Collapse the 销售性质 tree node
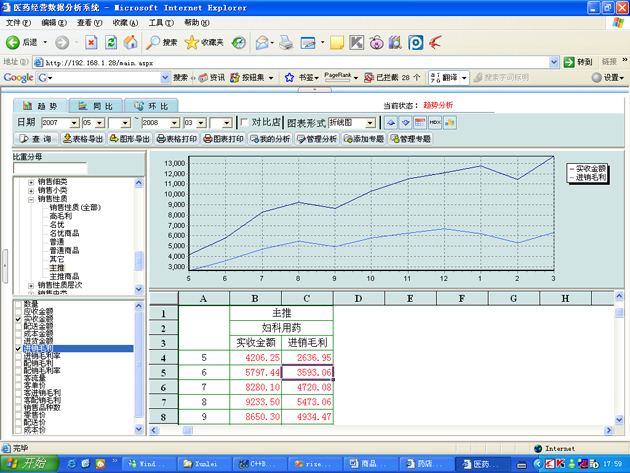This screenshot has width=630, height=473. point(31,199)
